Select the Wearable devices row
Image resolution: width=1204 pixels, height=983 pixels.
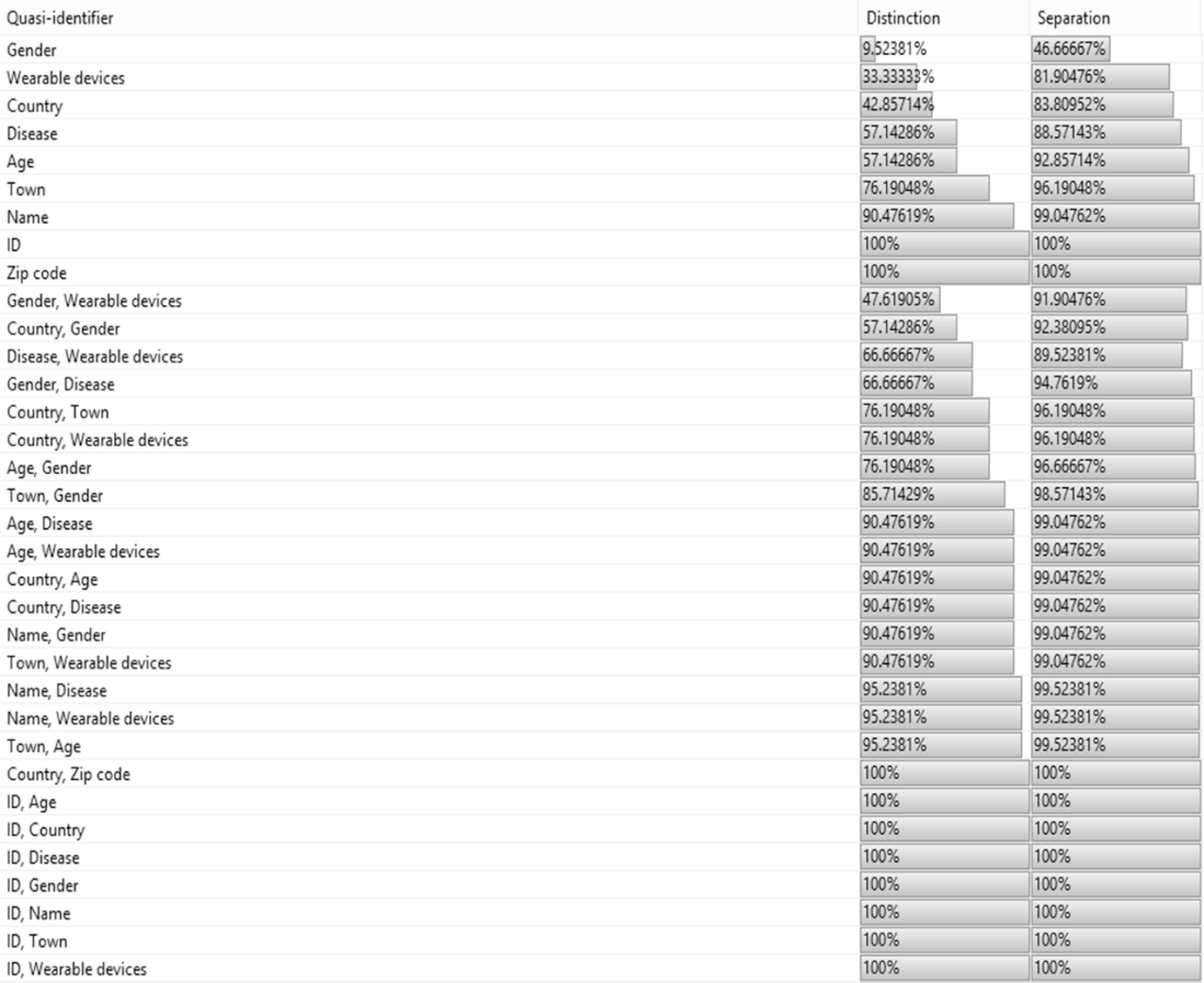65,78
